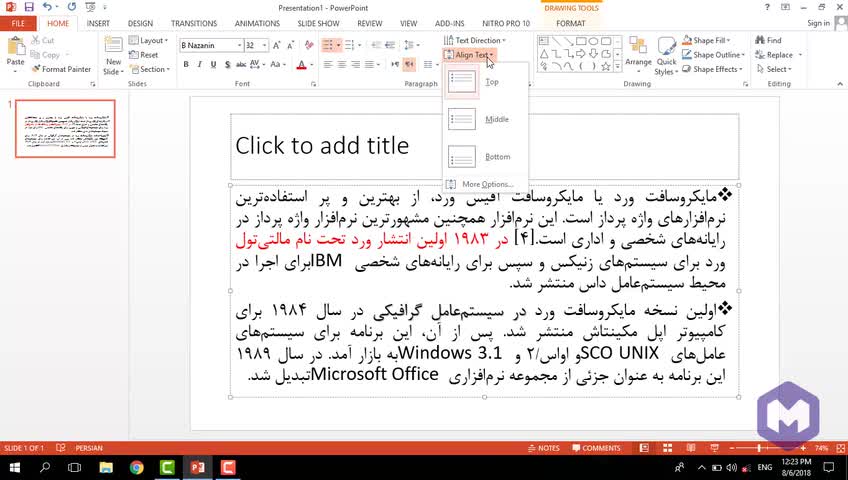Click the New Slide icon
Screen dimensions: 848x480
coord(114,46)
